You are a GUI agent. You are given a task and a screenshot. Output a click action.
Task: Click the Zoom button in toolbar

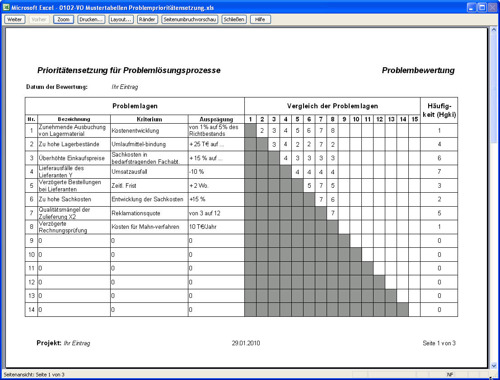tap(63, 20)
